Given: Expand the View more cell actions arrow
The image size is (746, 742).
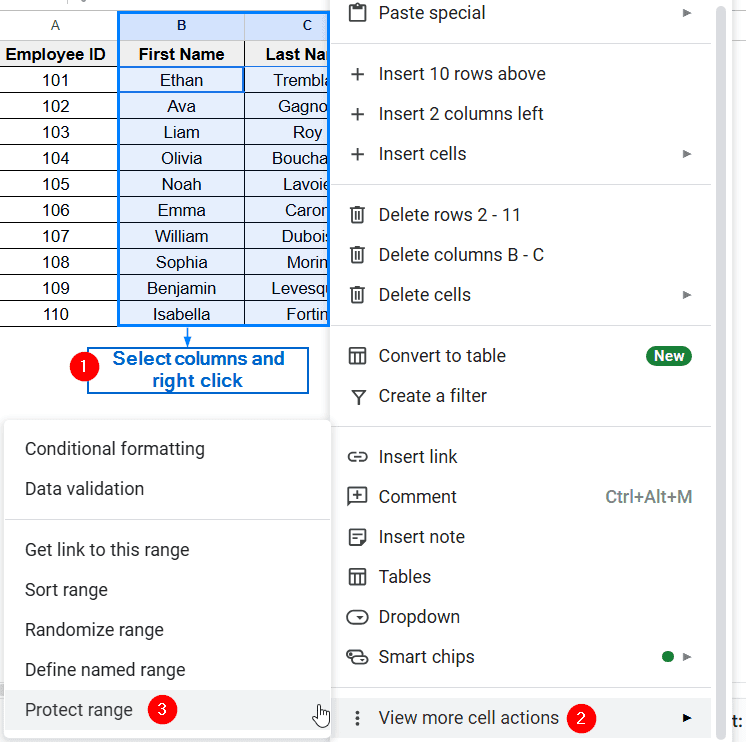Looking at the screenshot, I should point(687,718).
